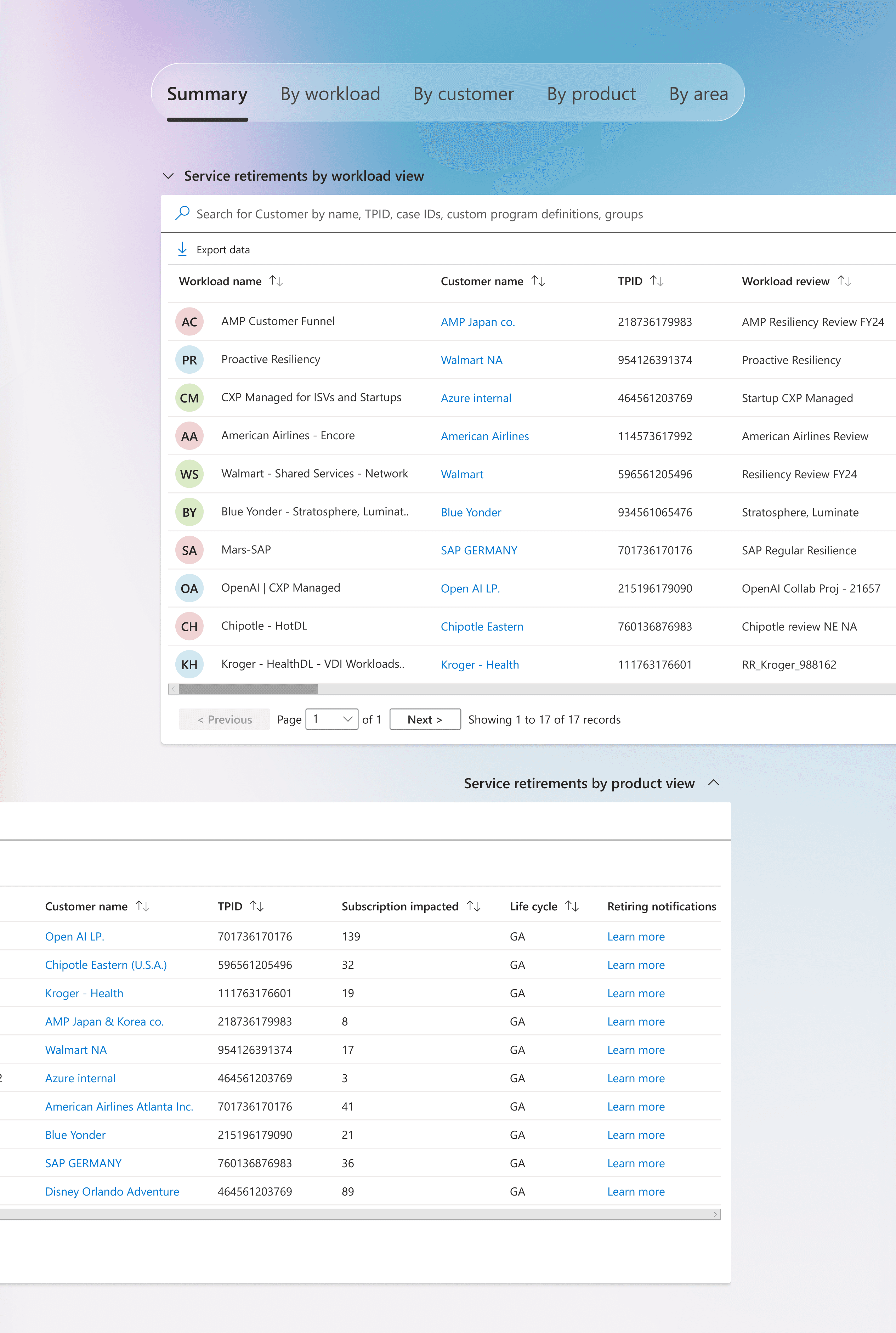Open the American Airlines customer link

pos(484,436)
